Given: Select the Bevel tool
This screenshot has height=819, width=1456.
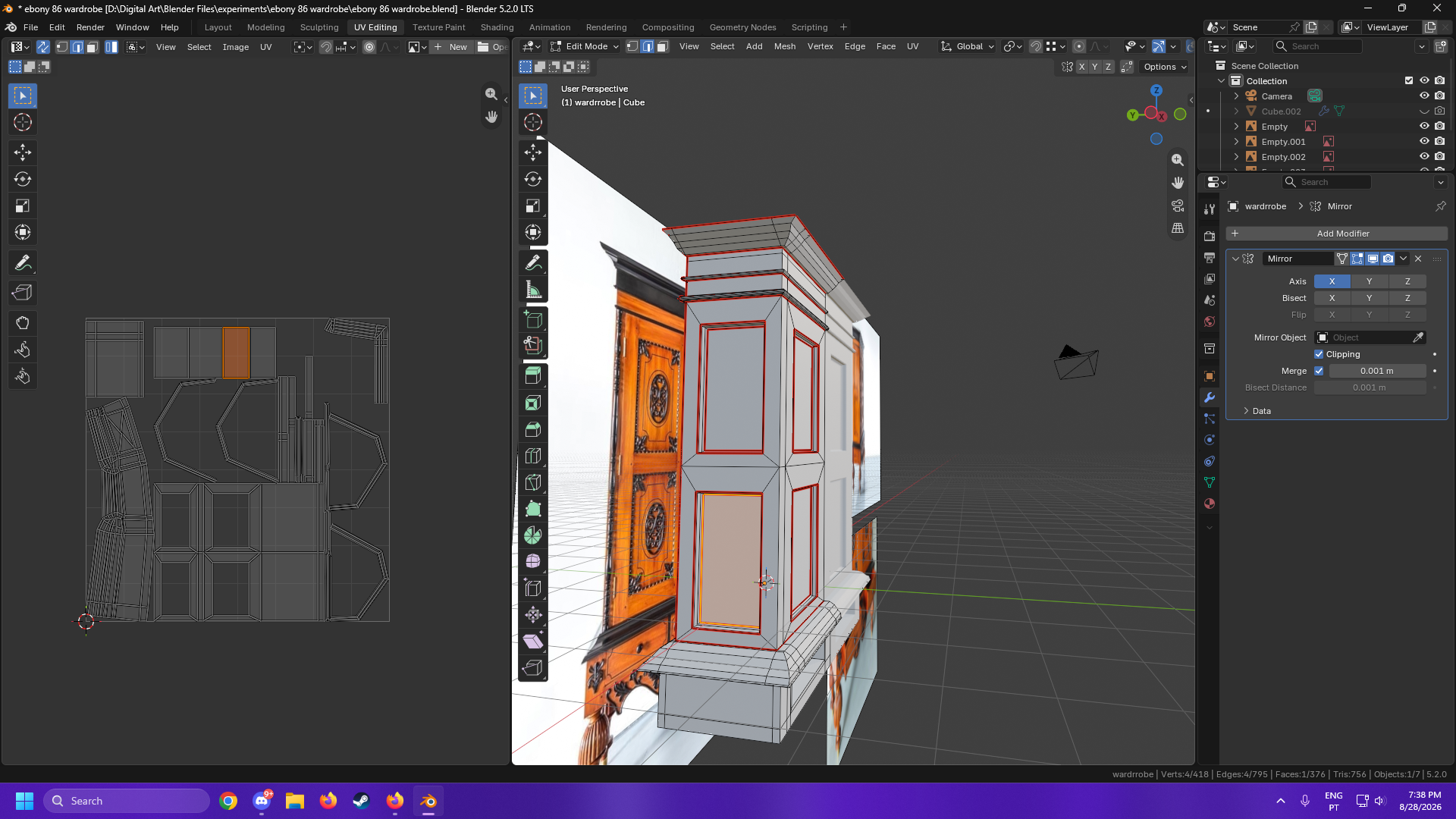Looking at the screenshot, I should (533, 429).
